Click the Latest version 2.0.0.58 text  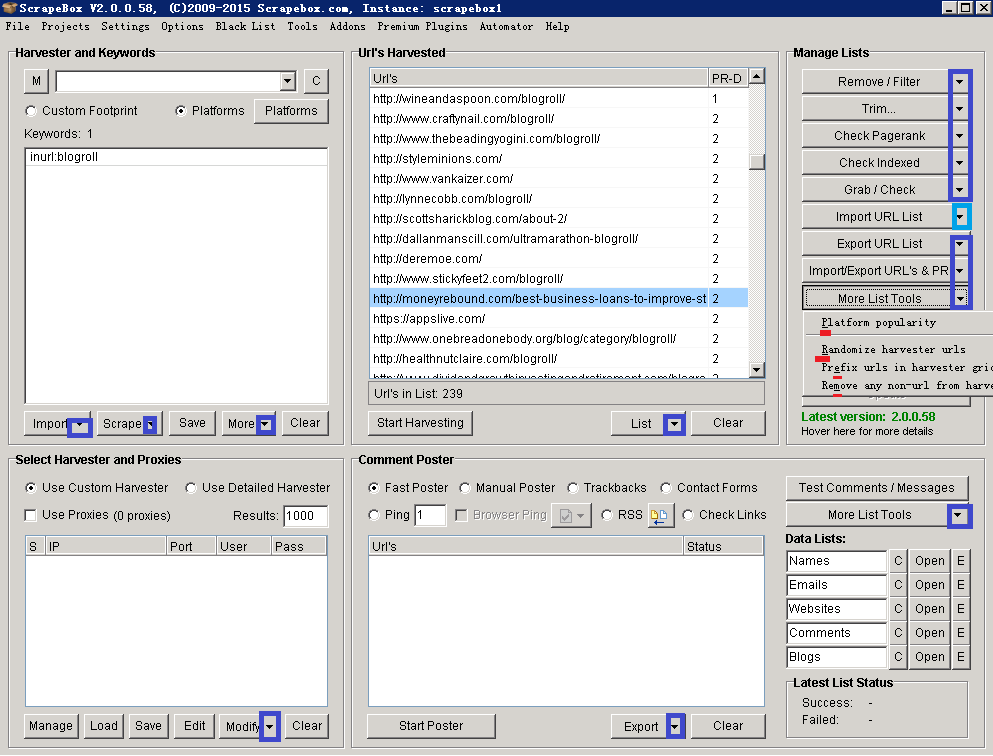click(x=868, y=417)
